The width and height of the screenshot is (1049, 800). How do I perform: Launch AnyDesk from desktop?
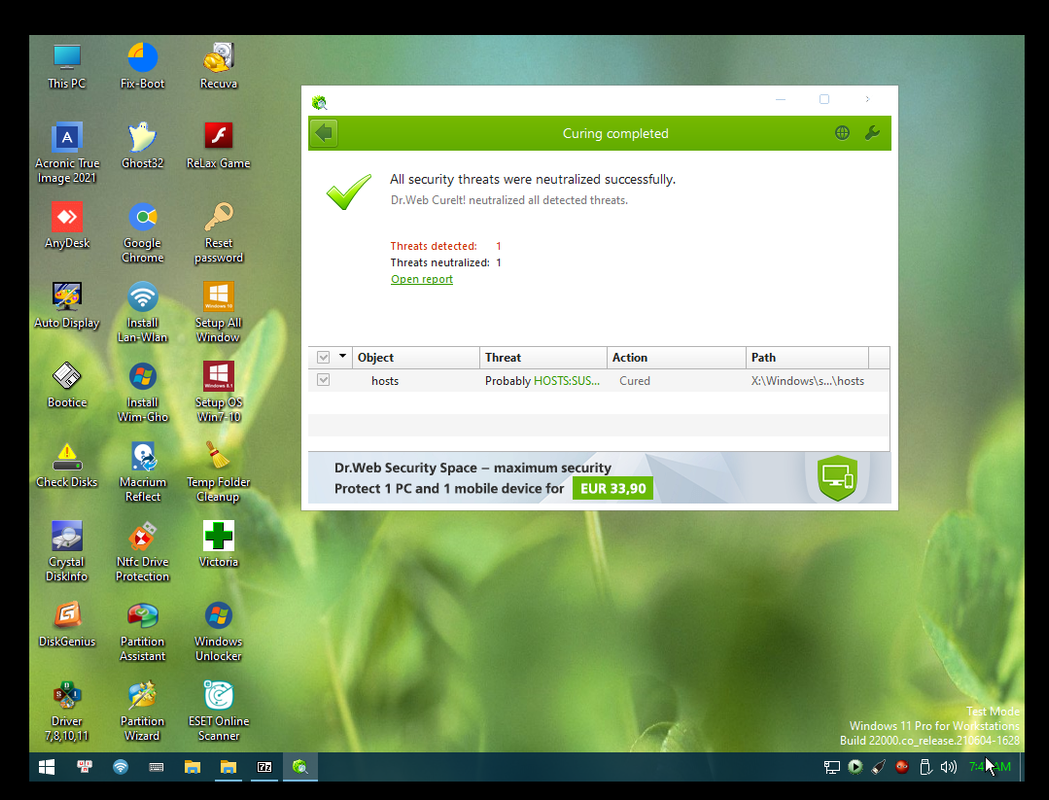(67, 225)
